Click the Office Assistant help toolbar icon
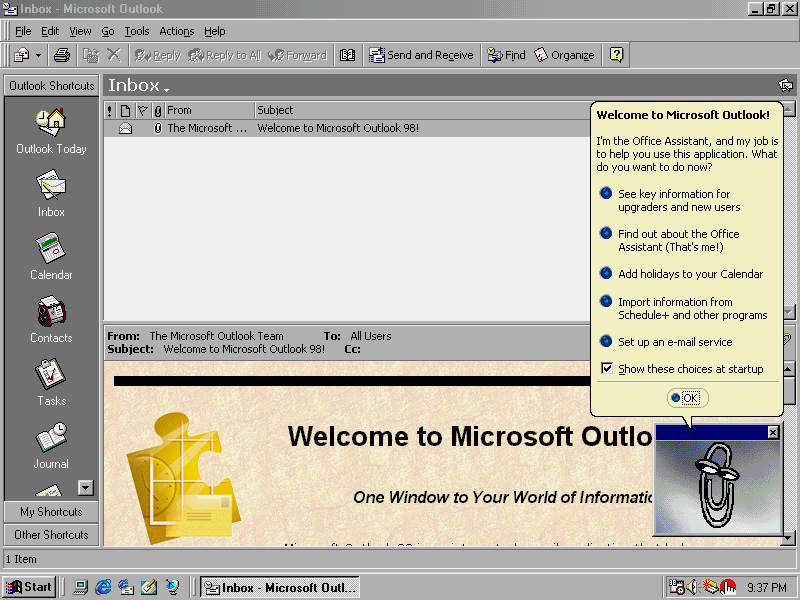800x600 pixels. 617,55
